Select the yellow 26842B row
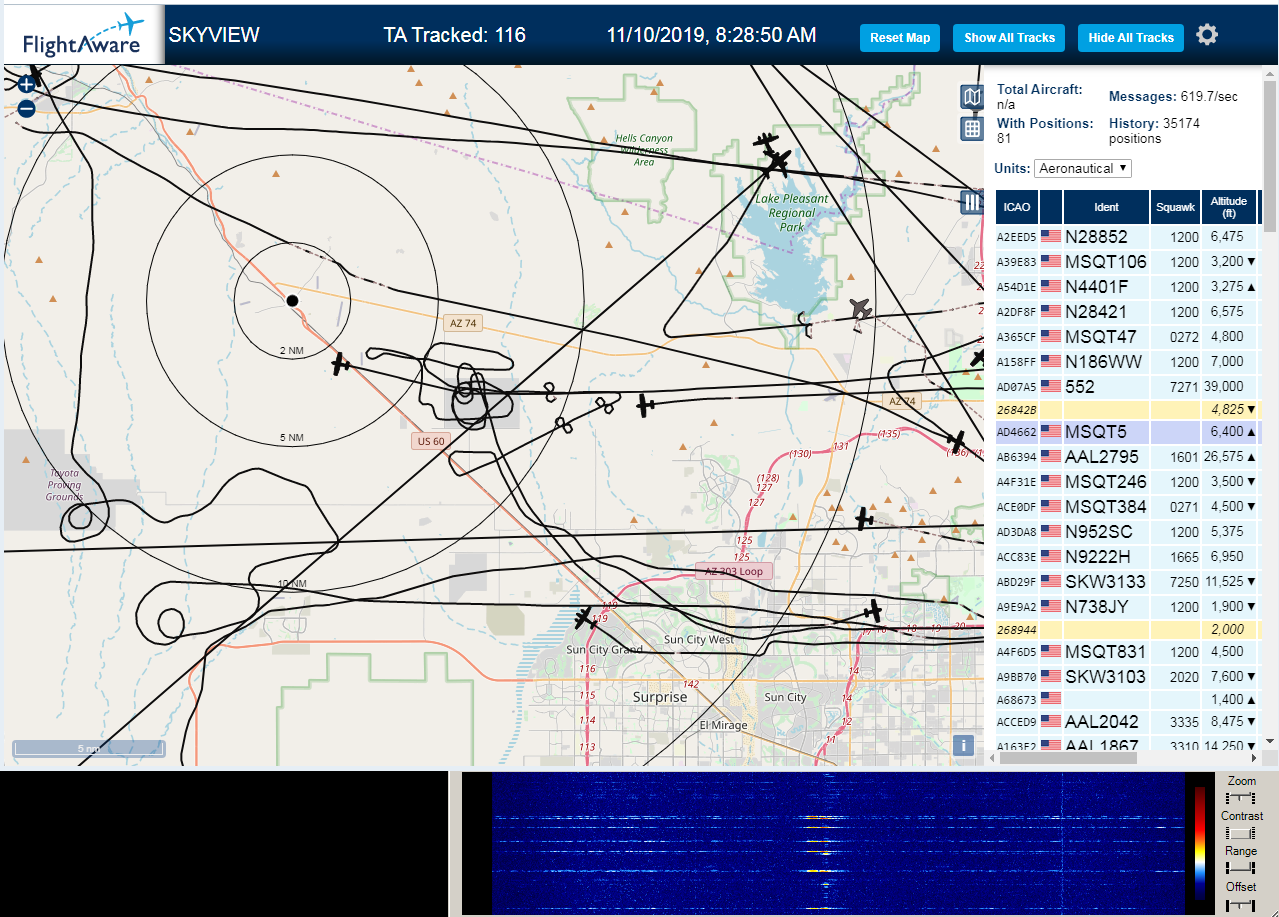This screenshot has height=917, width=1279. point(1129,409)
